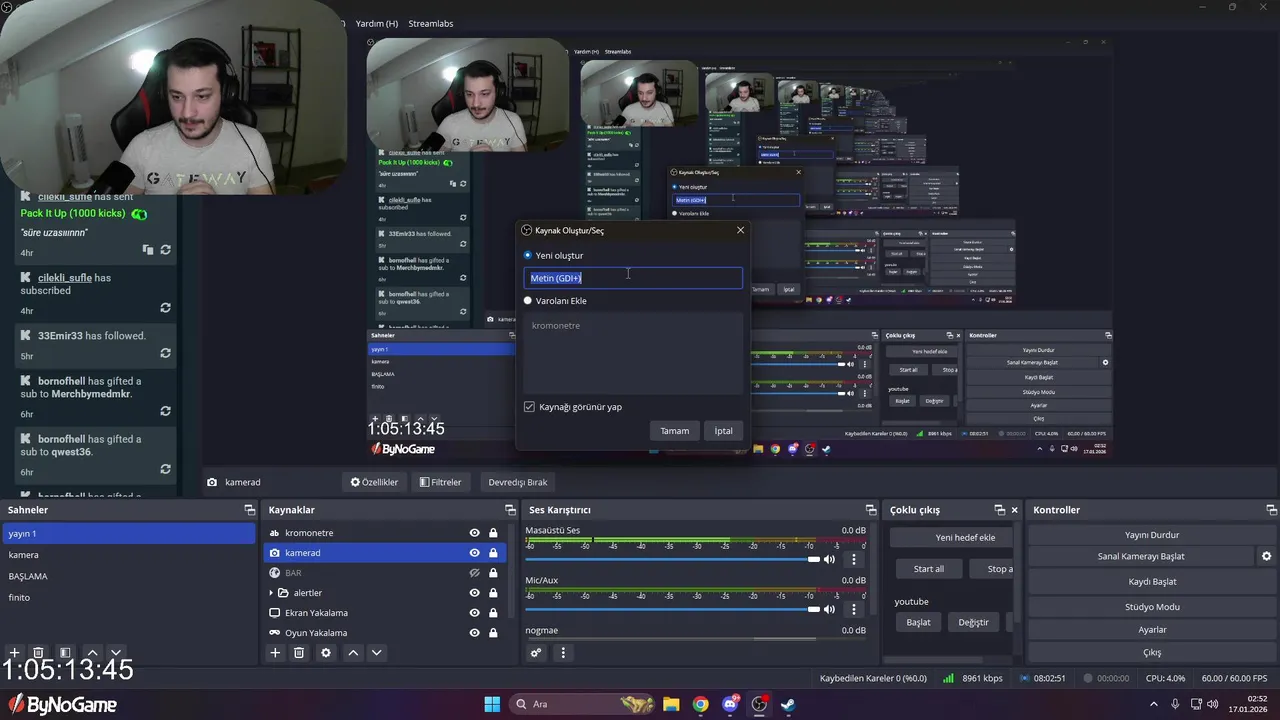
Task: Open Özellikler for kamerad source
Action: [x=374, y=482]
